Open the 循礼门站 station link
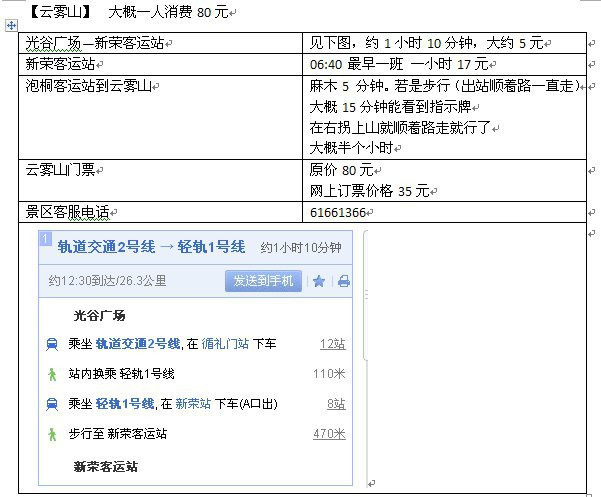Viewport: 601px width, 497px height. point(225,344)
